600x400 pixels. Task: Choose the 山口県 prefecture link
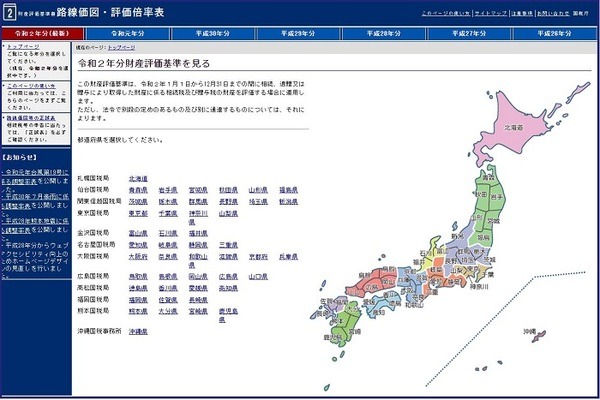pos(258,276)
